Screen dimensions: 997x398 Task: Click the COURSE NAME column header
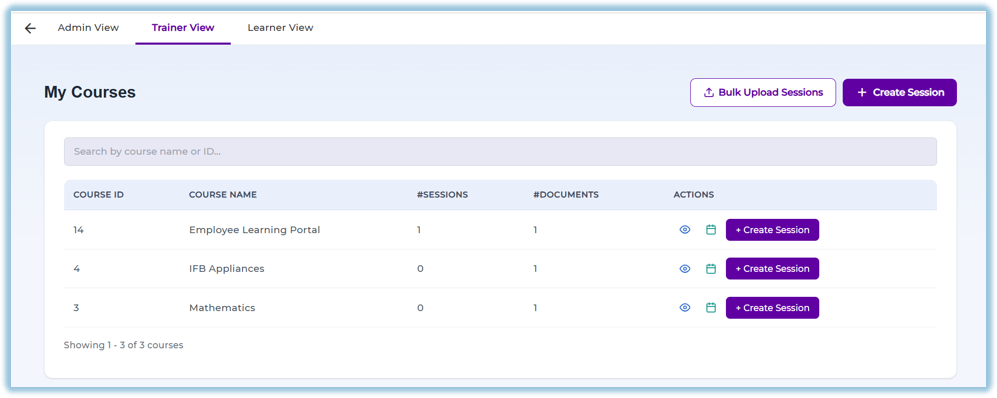[223, 195]
